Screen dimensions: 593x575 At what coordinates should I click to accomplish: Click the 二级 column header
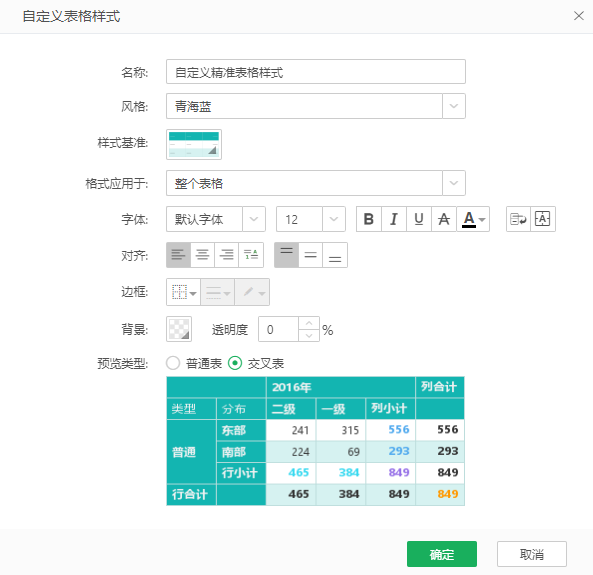click(x=291, y=409)
